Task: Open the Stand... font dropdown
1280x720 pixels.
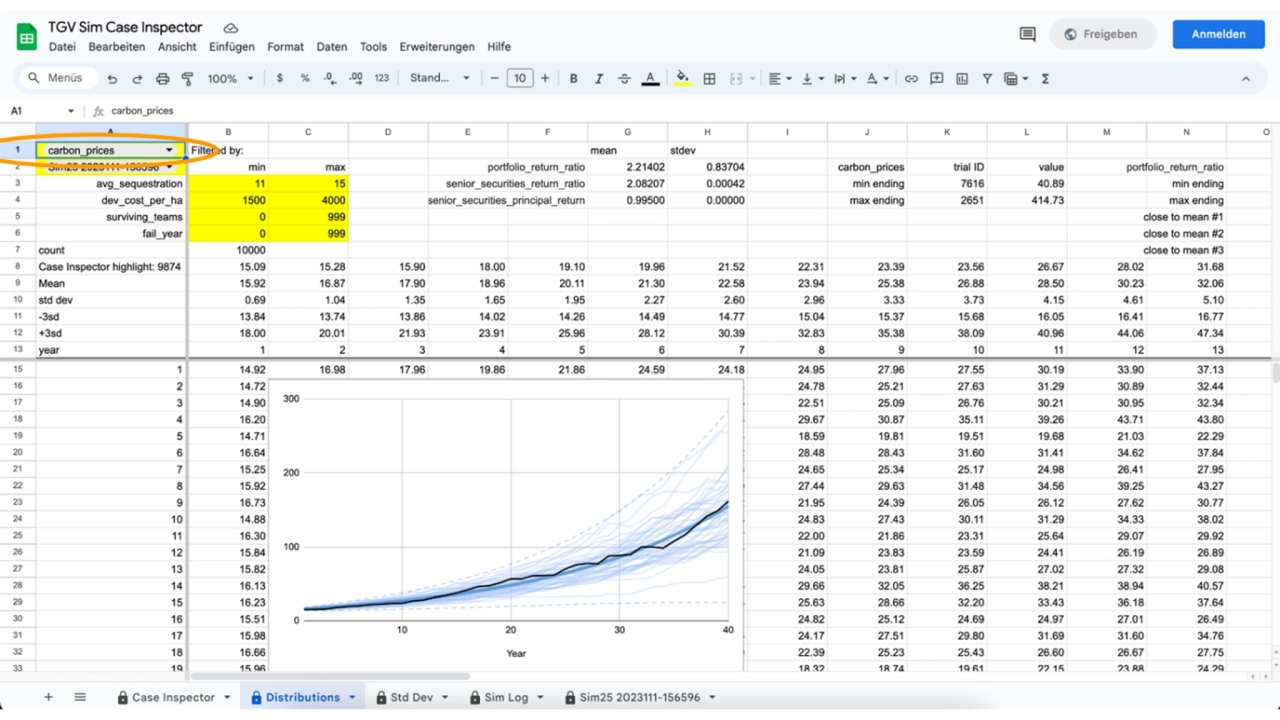Action: [x=439, y=78]
